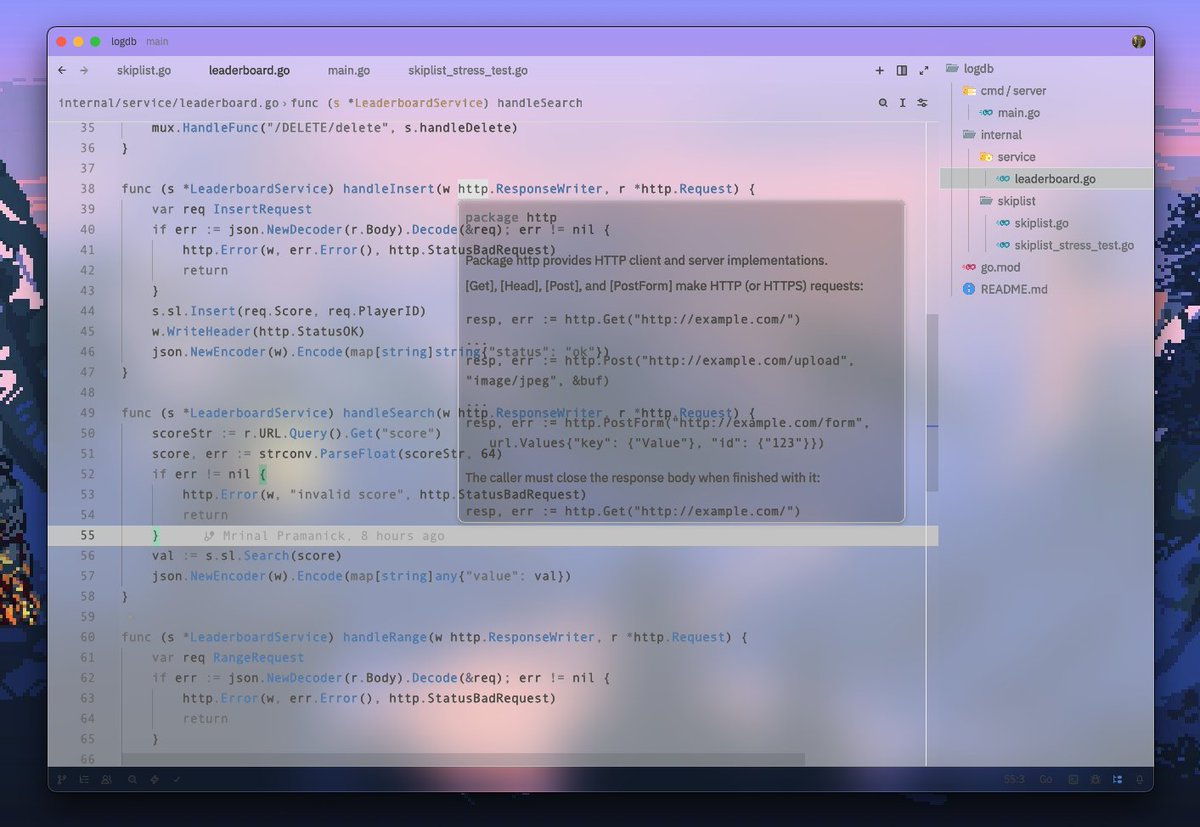The width and height of the screenshot is (1200, 827).
Task: Switch to the main.go tab
Action: [349, 71]
